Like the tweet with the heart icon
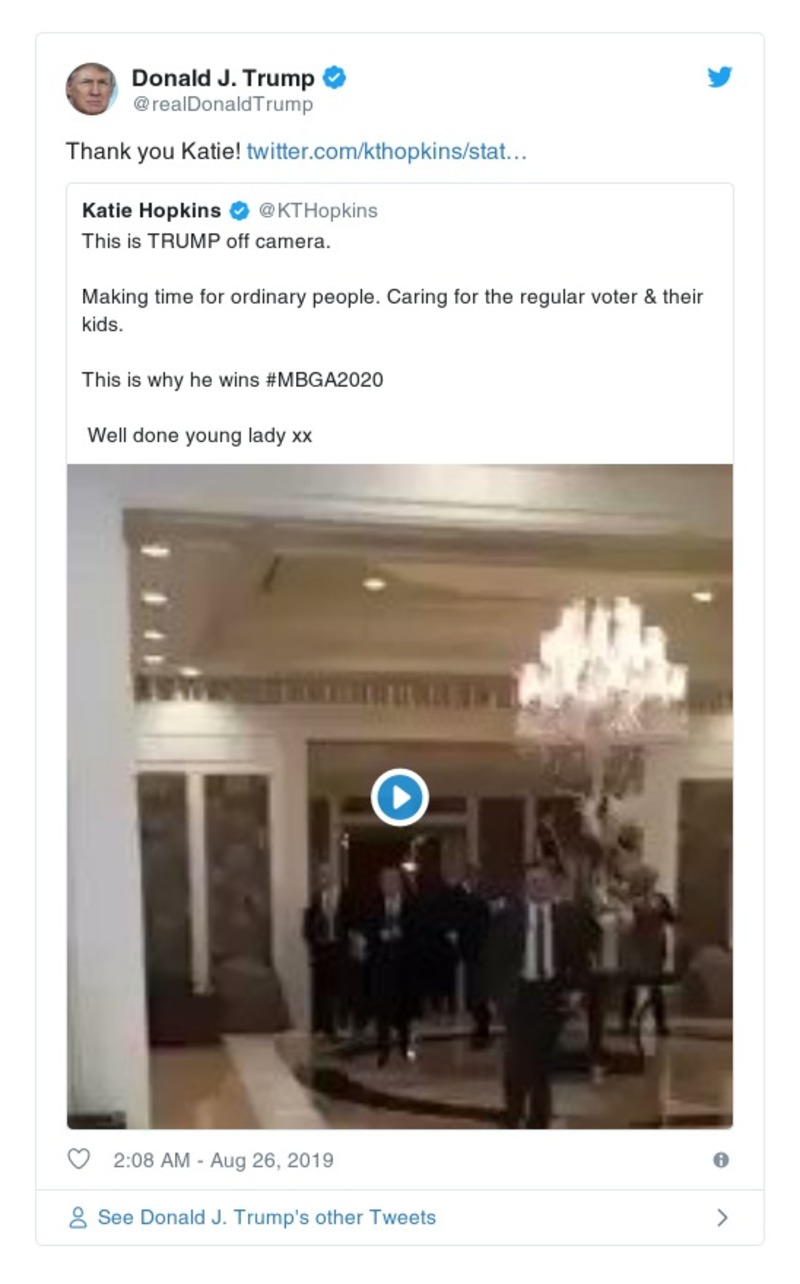Image resolution: width=800 pixels, height=1284 pixels. pos(78,1159)
